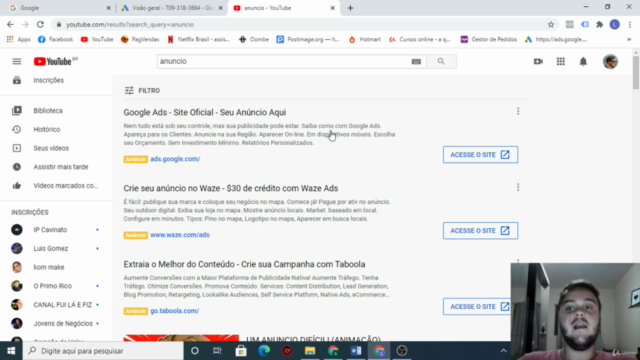Open a new browser tab
The image size is (640, 360).
click(350, 8)
